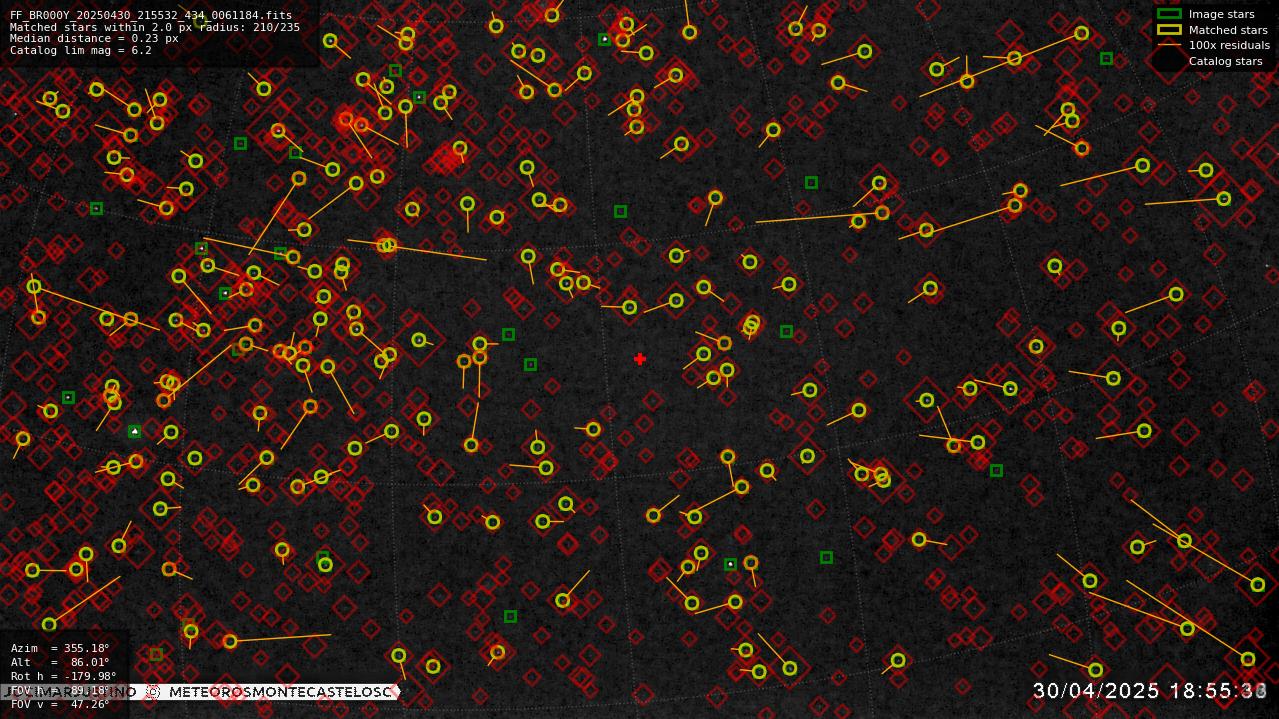
Task: Select the 'Image stars' legend label
Action: tap(1221, 14)
